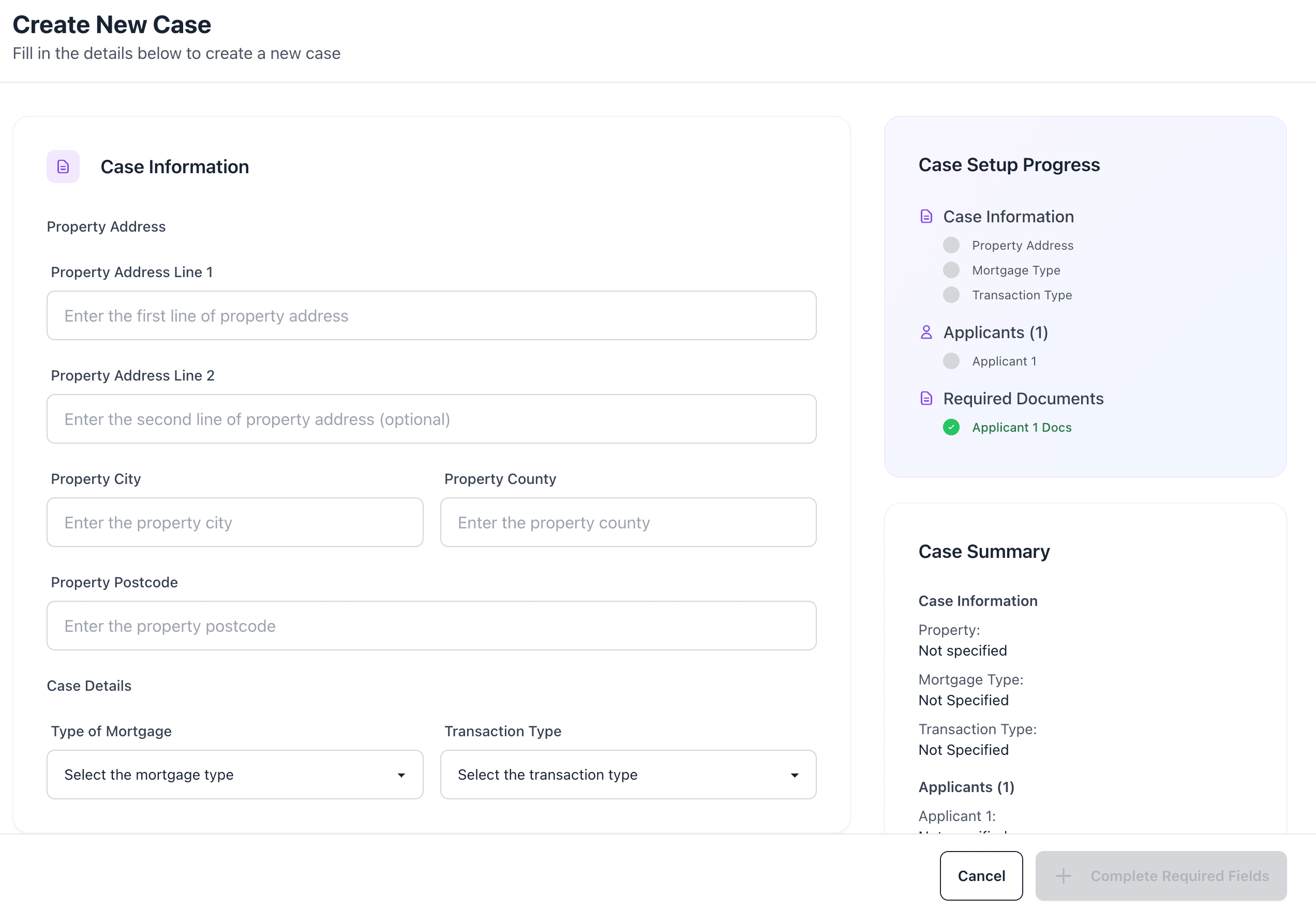Click the Case Information icon in progress panel
Screen dimensions: 1316x911
point(926,216)
